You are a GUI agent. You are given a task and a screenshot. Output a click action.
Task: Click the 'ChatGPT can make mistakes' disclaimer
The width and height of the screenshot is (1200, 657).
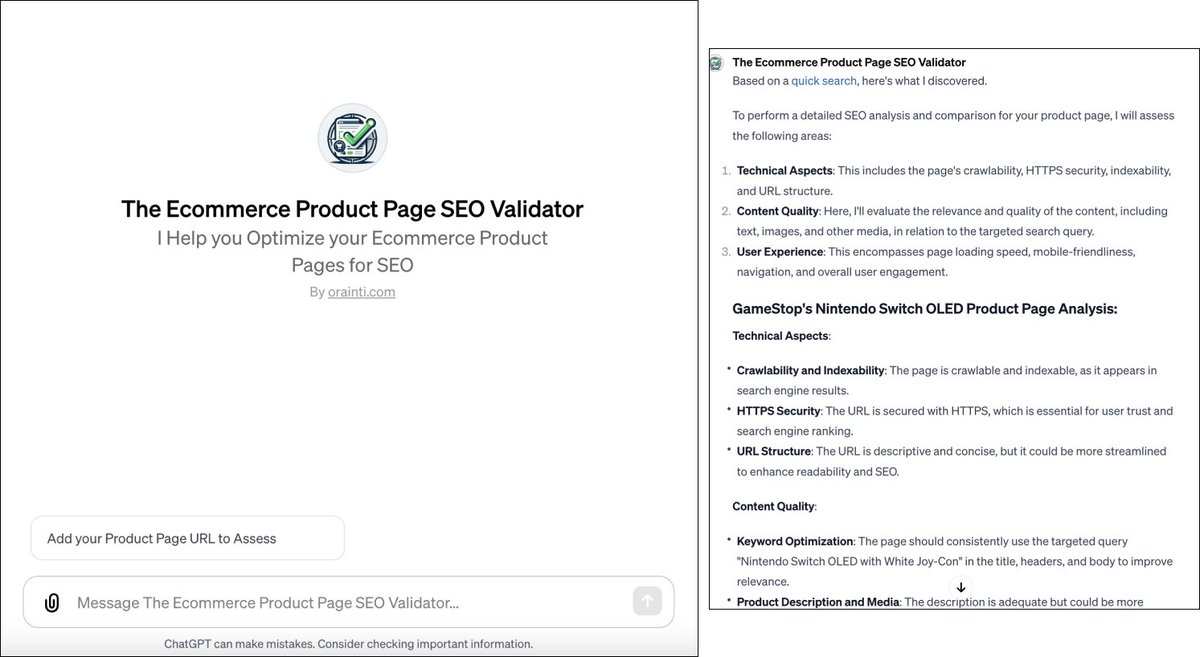click(348, 644)
